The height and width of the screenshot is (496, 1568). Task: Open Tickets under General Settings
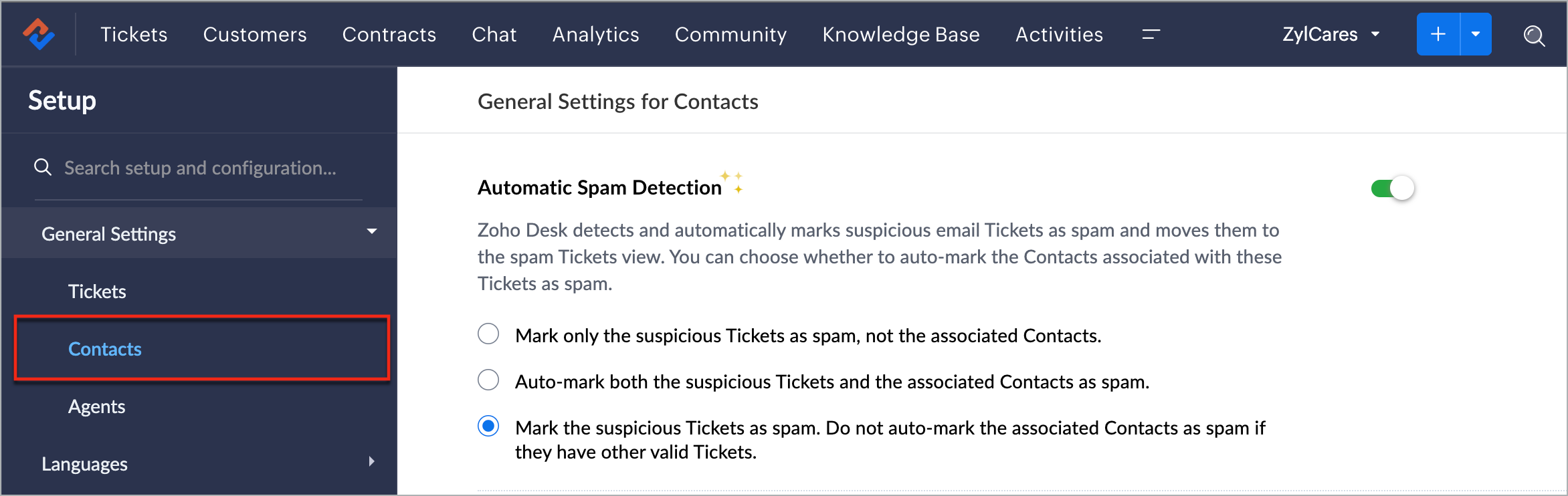pos(97,291)
